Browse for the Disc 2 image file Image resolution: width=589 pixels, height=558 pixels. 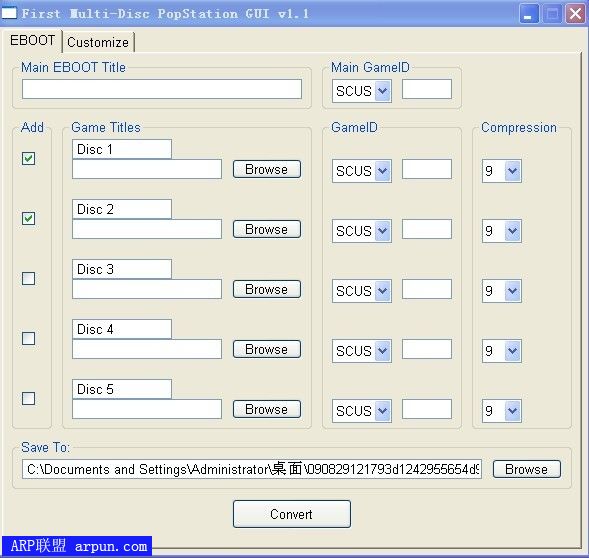coord(267,229)
